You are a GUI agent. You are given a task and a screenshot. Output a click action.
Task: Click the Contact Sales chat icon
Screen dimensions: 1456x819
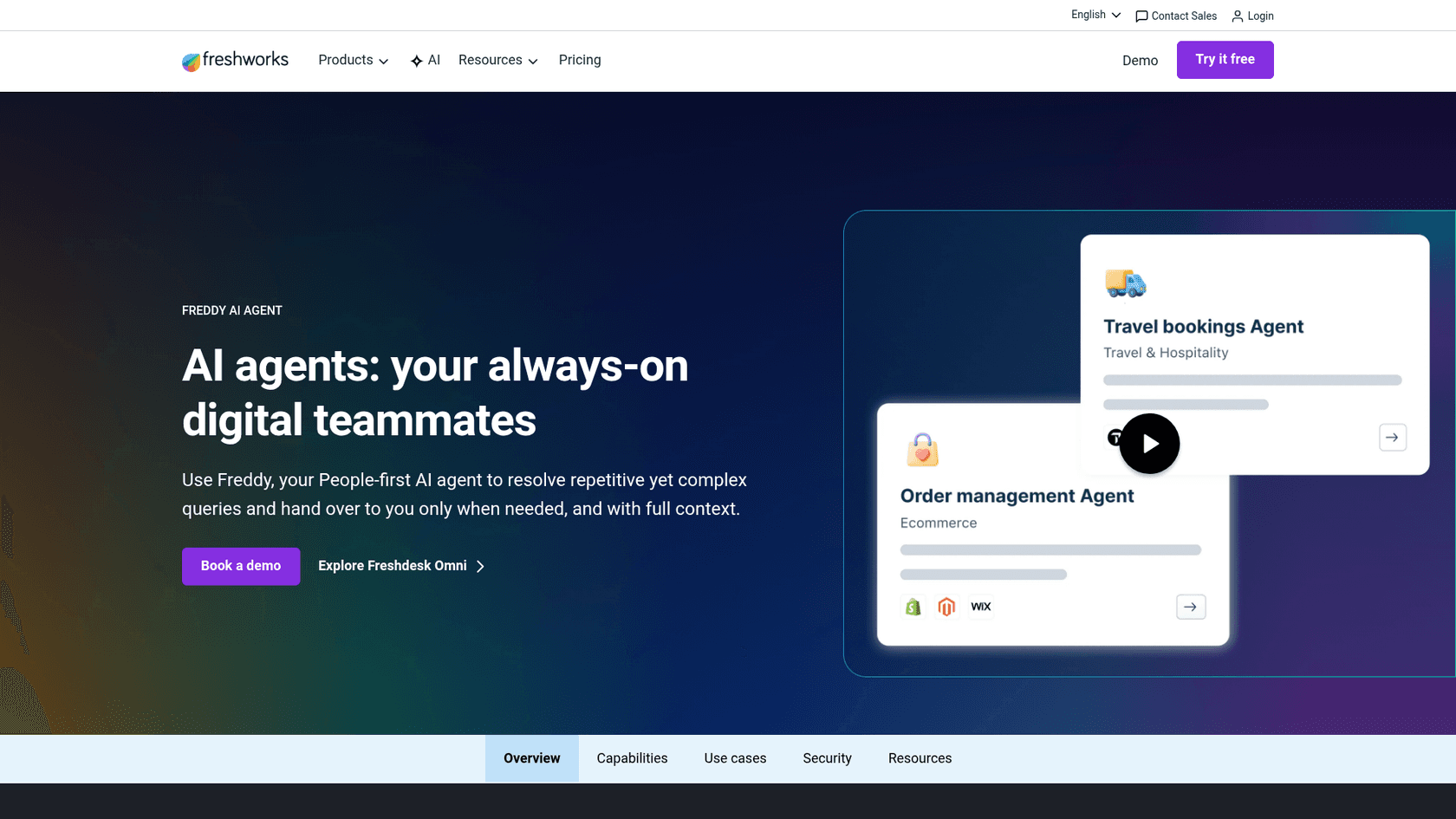click(1141, 16)
